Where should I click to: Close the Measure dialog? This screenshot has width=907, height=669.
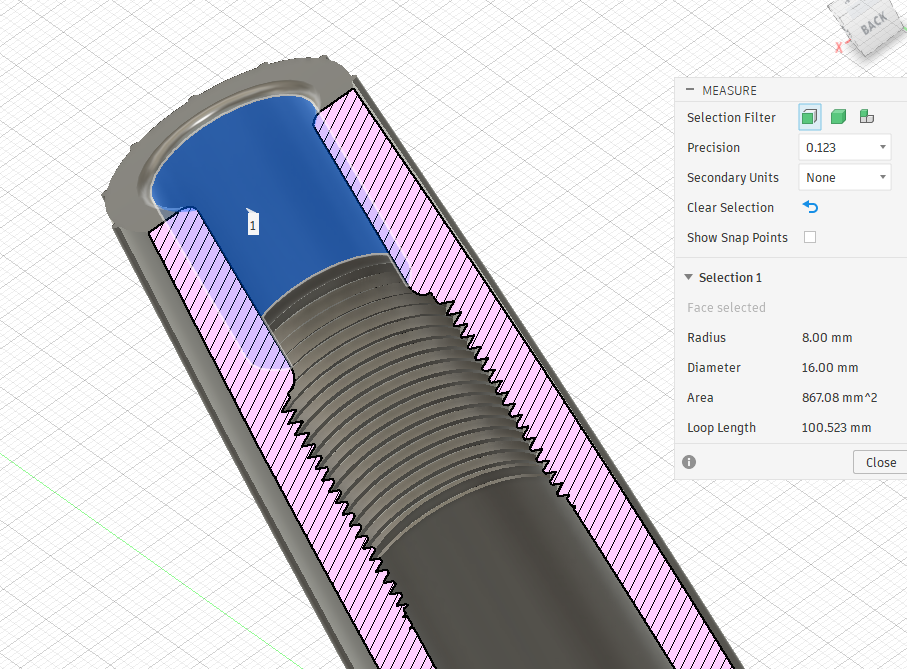coord(880,462)
